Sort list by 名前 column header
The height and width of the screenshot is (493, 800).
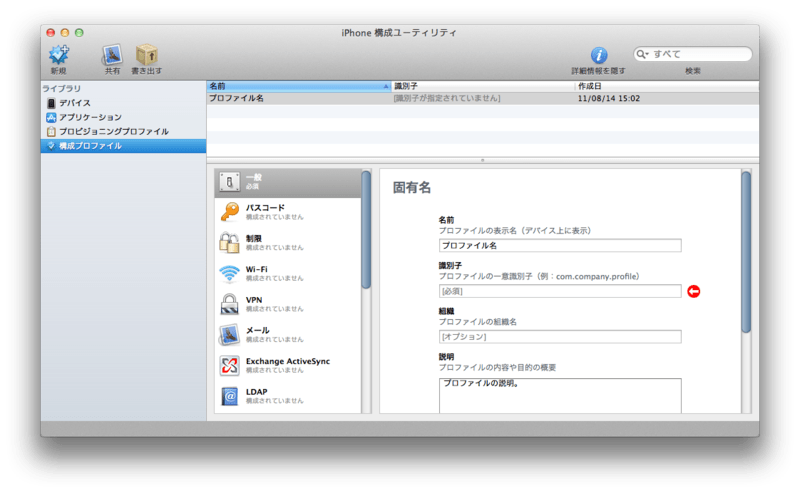(297, 86)
